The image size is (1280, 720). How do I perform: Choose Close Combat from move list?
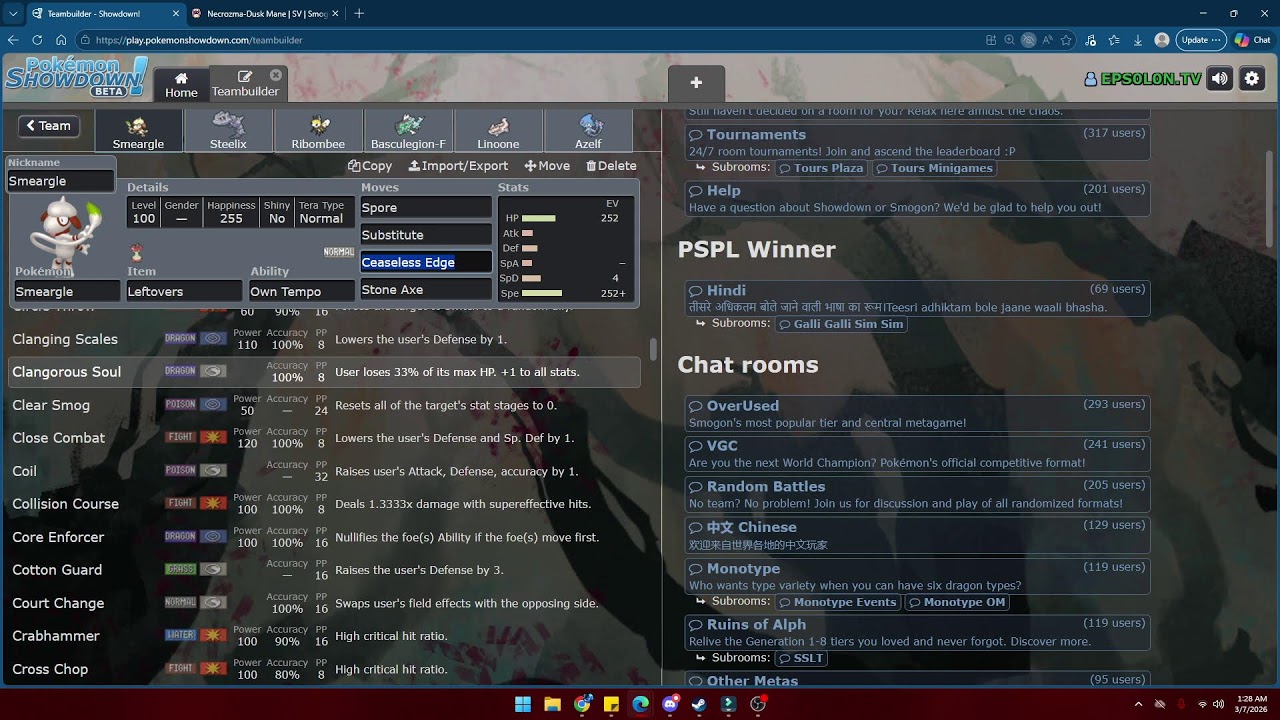click(325, 438)
